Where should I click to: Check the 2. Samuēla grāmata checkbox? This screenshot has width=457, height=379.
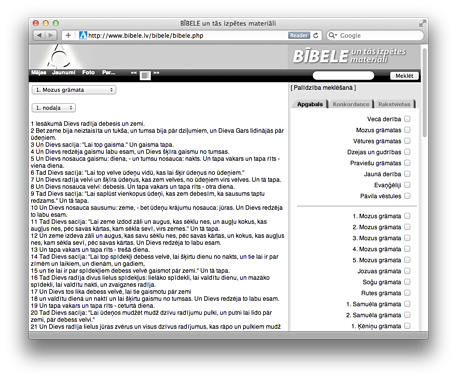[407, 315]
